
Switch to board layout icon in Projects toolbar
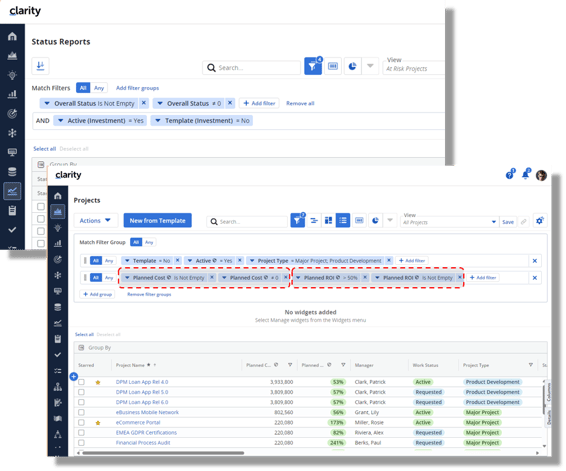coord(328,220)
